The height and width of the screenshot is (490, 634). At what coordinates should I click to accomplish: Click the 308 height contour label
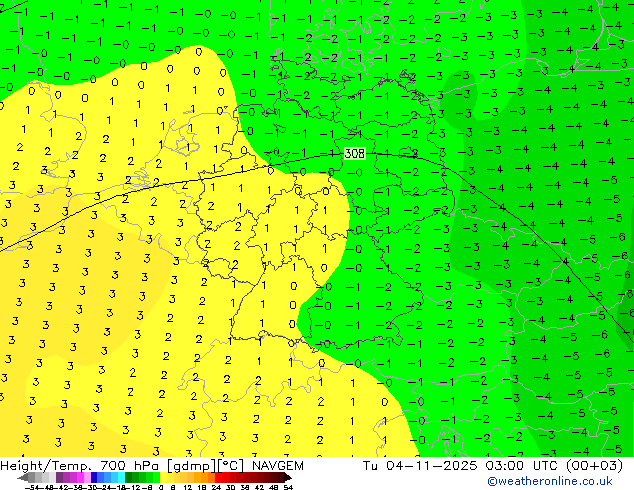click(355, 154)
